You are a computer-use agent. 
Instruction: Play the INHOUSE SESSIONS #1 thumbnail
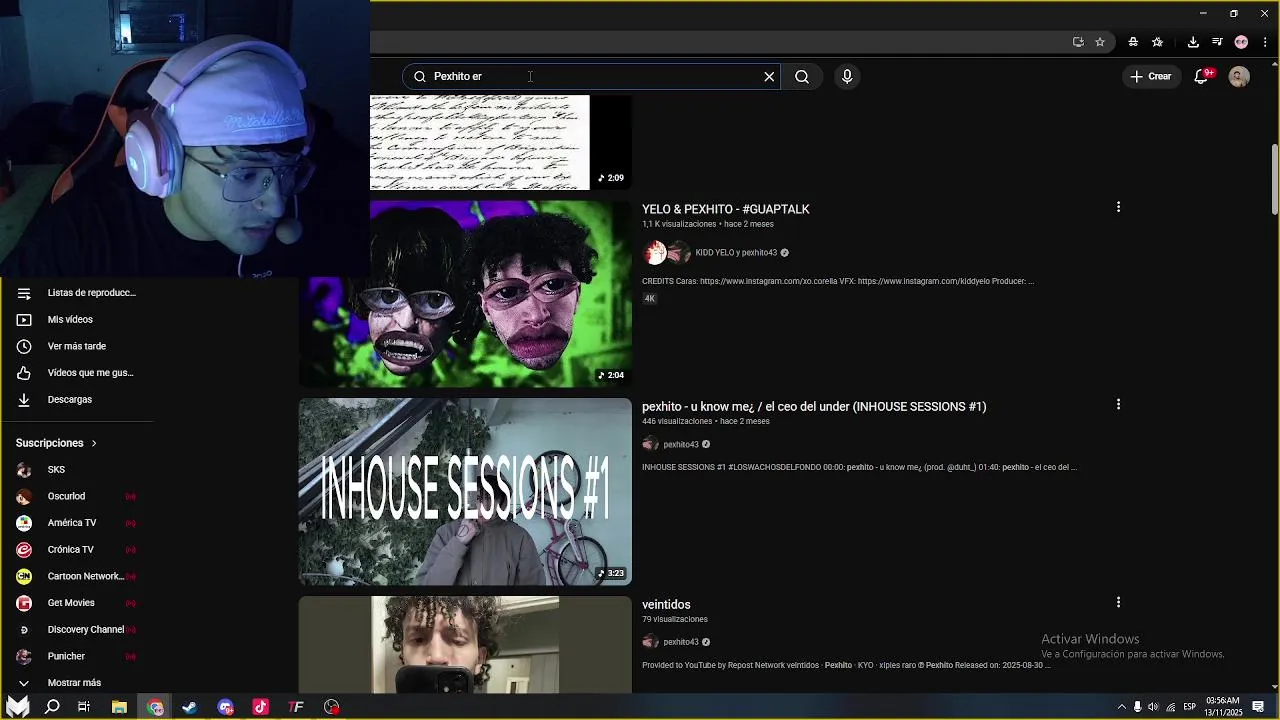pos(465,492)
